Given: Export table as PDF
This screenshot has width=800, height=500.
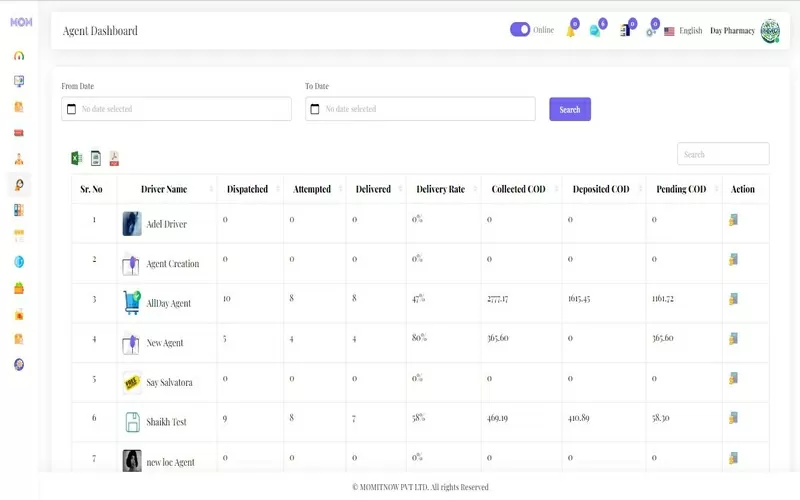Looking at the screenshot, I should point(114,158).
